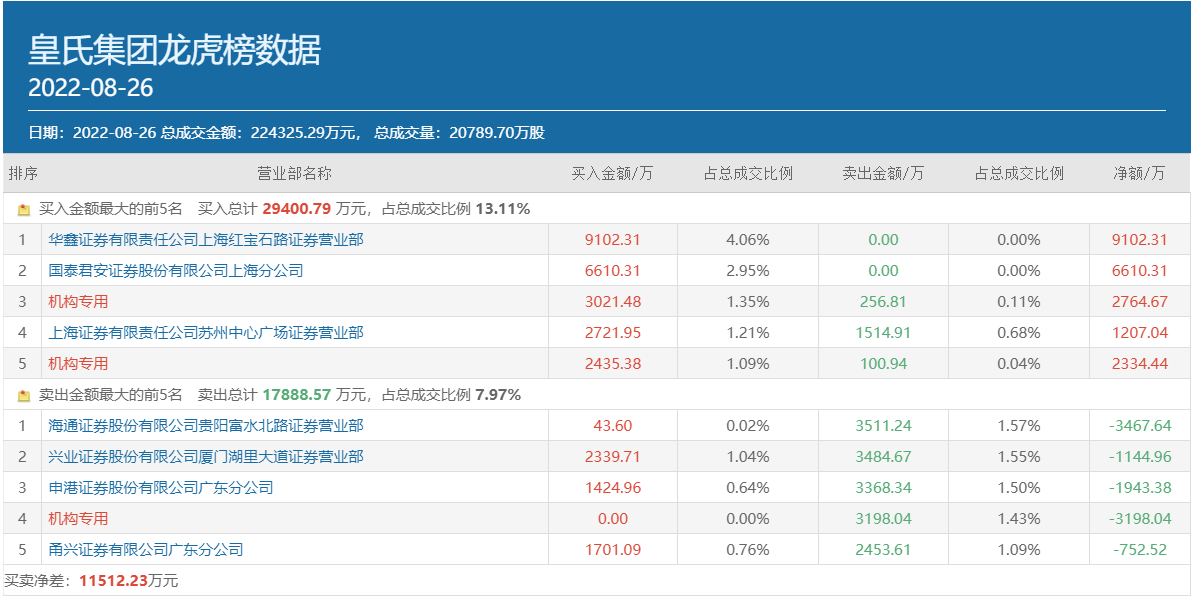Click the 买入总计 value 29400.79
Image resolution: width=1193 pixels, height=597 pixels.
point(297,210)
